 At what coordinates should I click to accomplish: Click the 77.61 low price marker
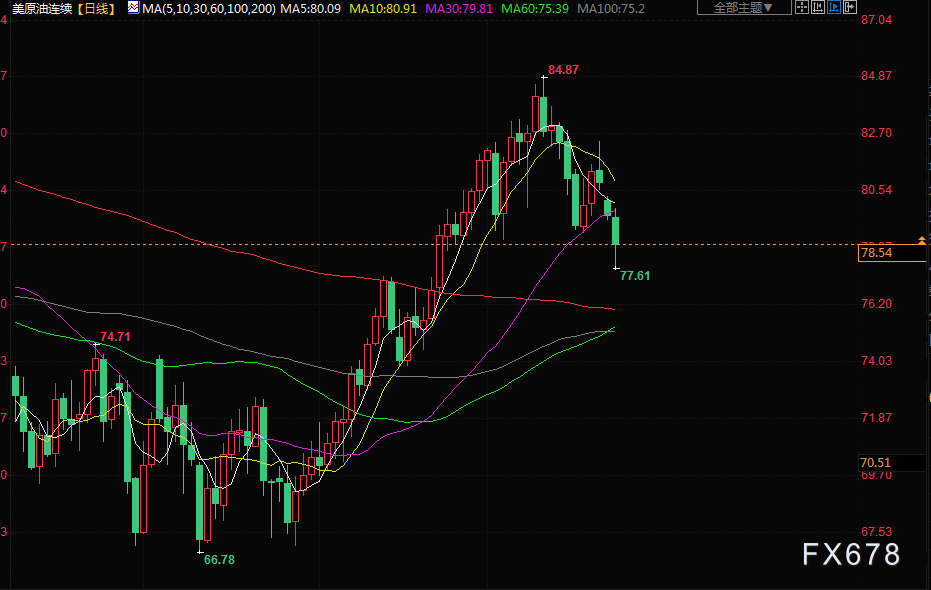coord(635,275)
